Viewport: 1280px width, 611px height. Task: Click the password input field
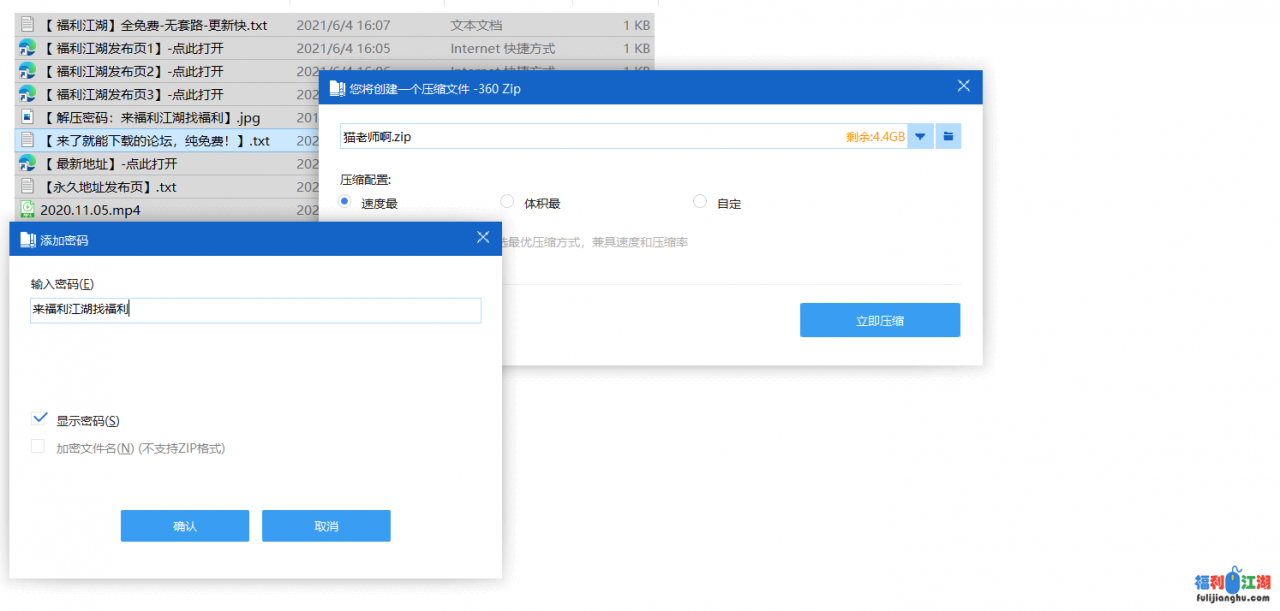click(x=255, y=311)
